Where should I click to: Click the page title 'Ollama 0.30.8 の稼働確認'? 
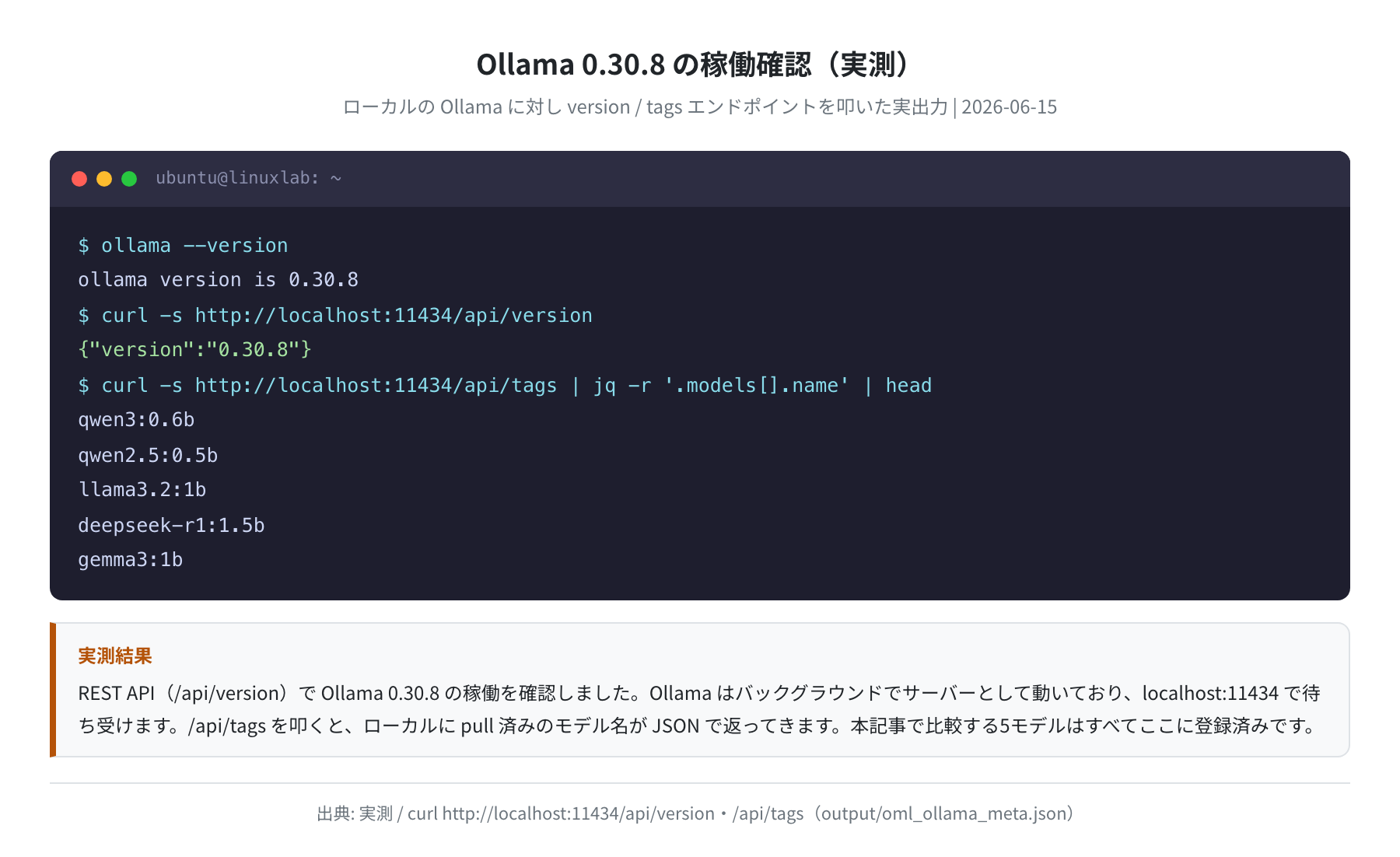click(644, 64)
